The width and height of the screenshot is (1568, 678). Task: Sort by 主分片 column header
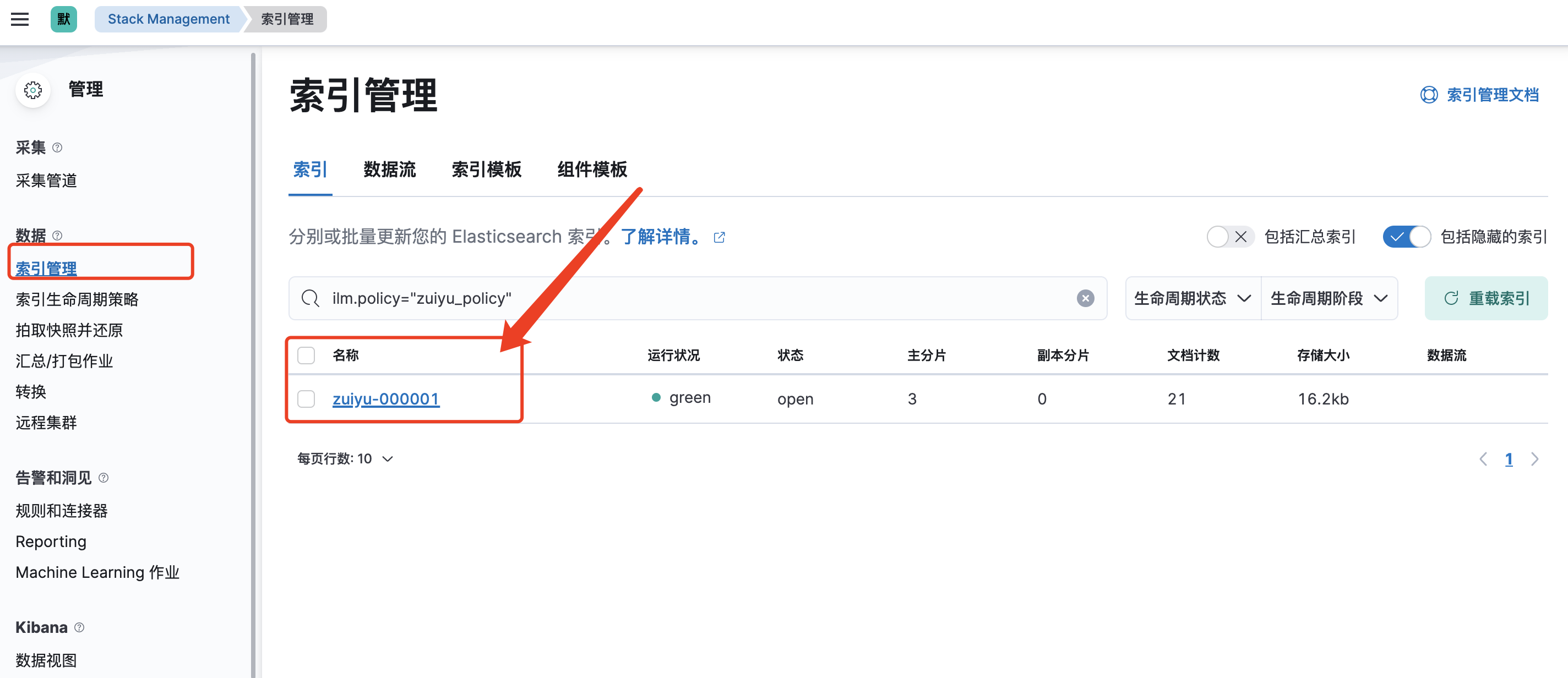coord(927,356)
